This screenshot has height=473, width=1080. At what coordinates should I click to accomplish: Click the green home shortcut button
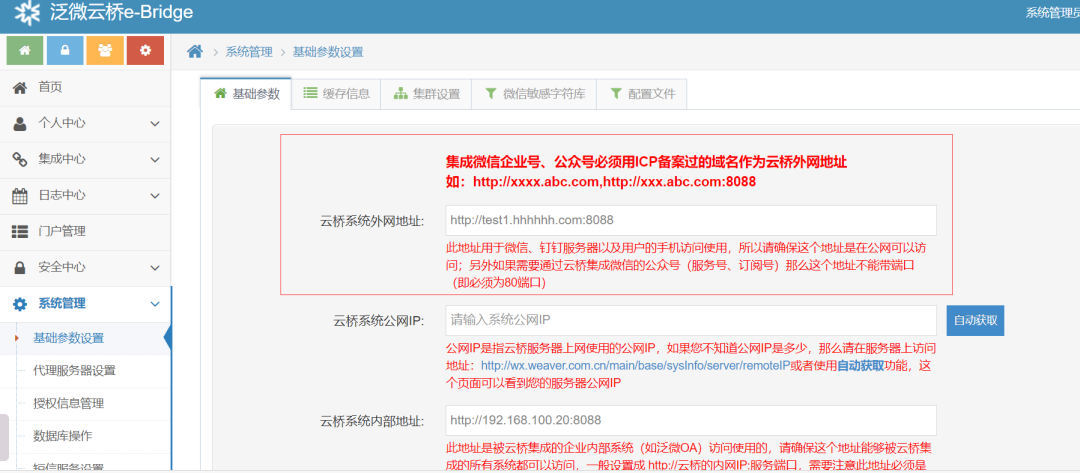point(25,50)
